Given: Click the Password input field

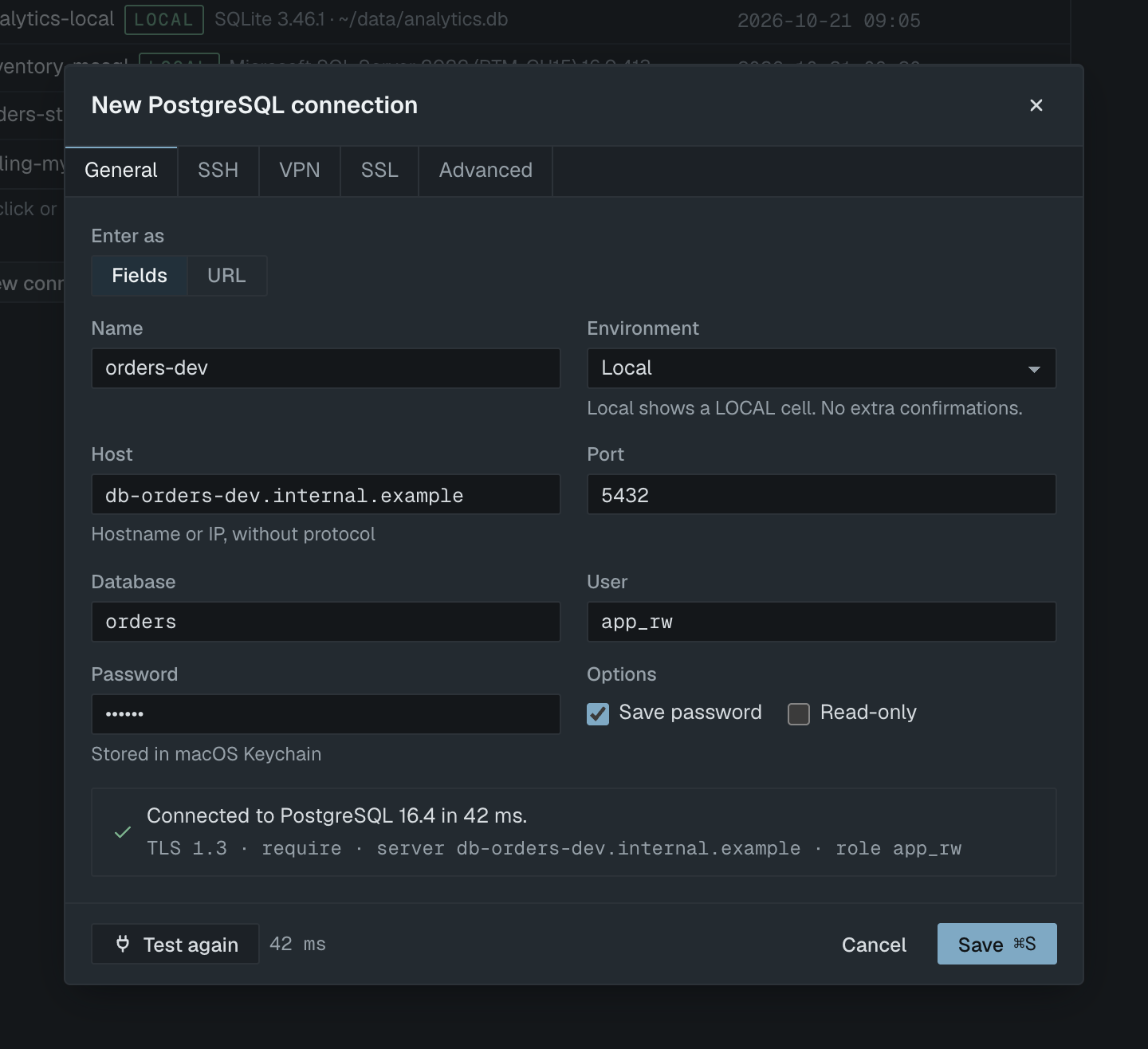Looking at the screenshot, I should 326,714.
